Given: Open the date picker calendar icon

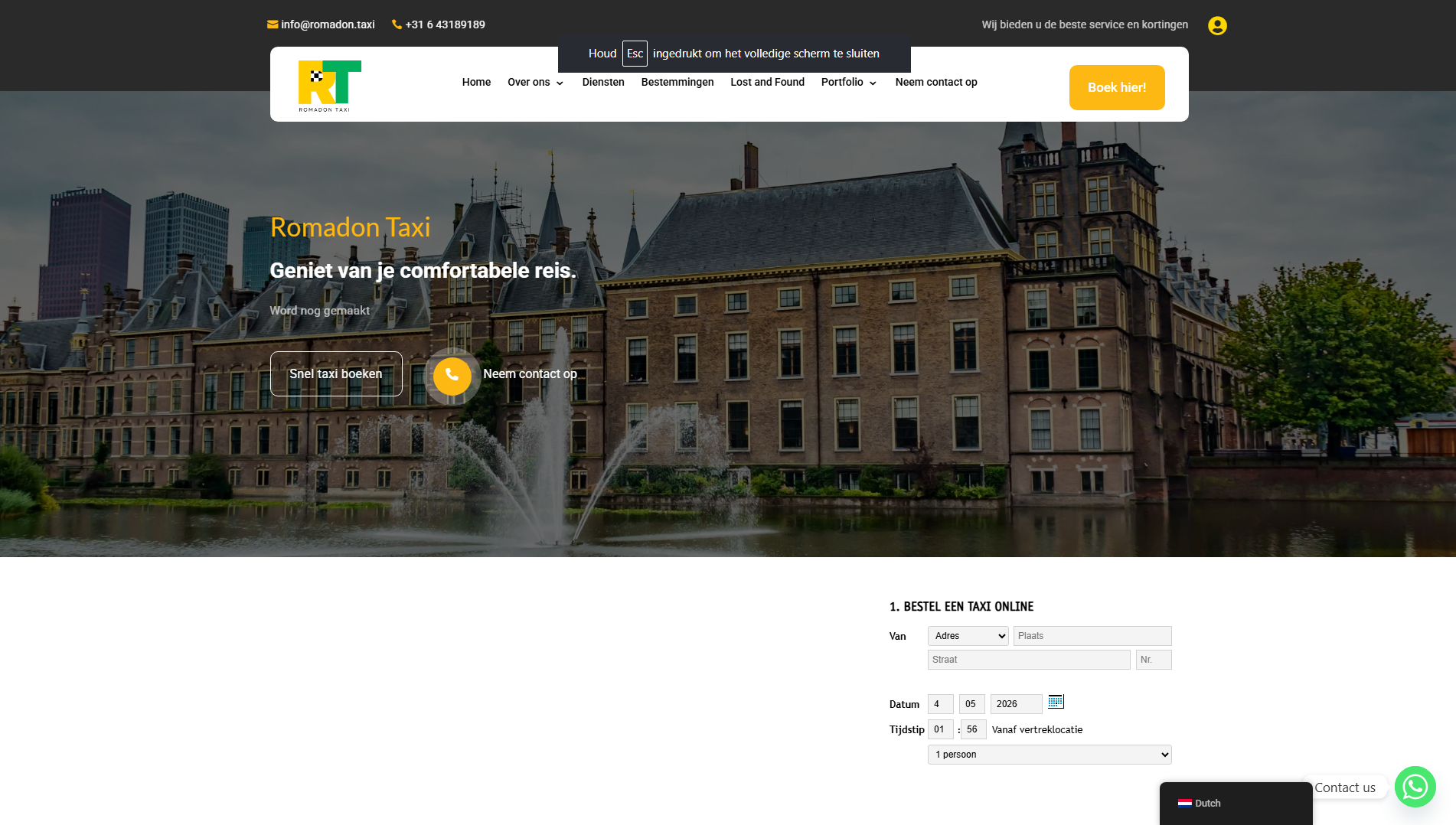Looking at the screenshot, I should [x=1056, y=702].
